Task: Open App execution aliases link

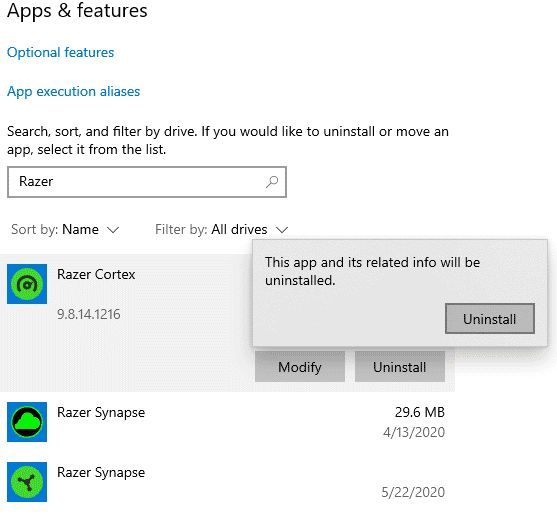Action: point(74,92)
